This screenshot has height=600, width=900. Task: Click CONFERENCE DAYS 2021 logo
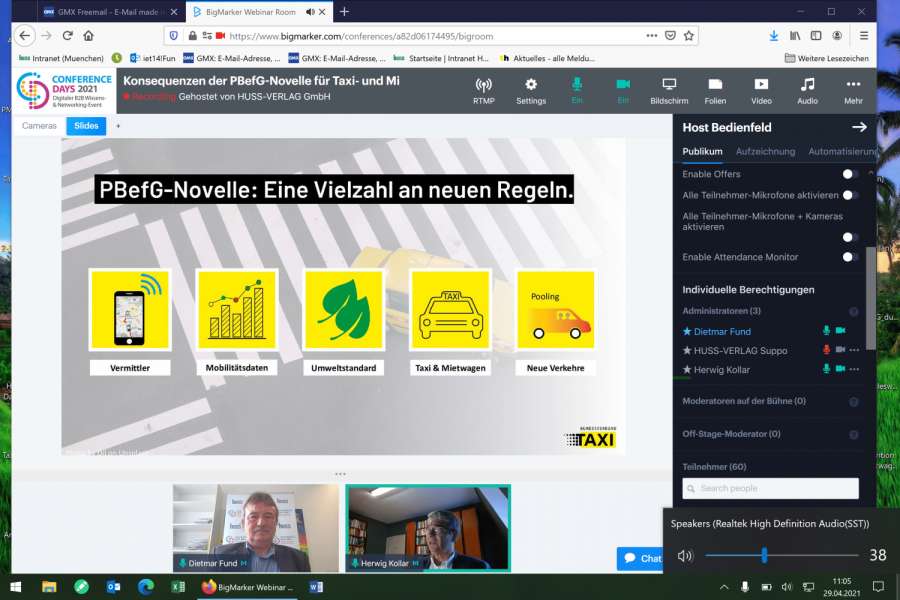click(x=64, y=91)
